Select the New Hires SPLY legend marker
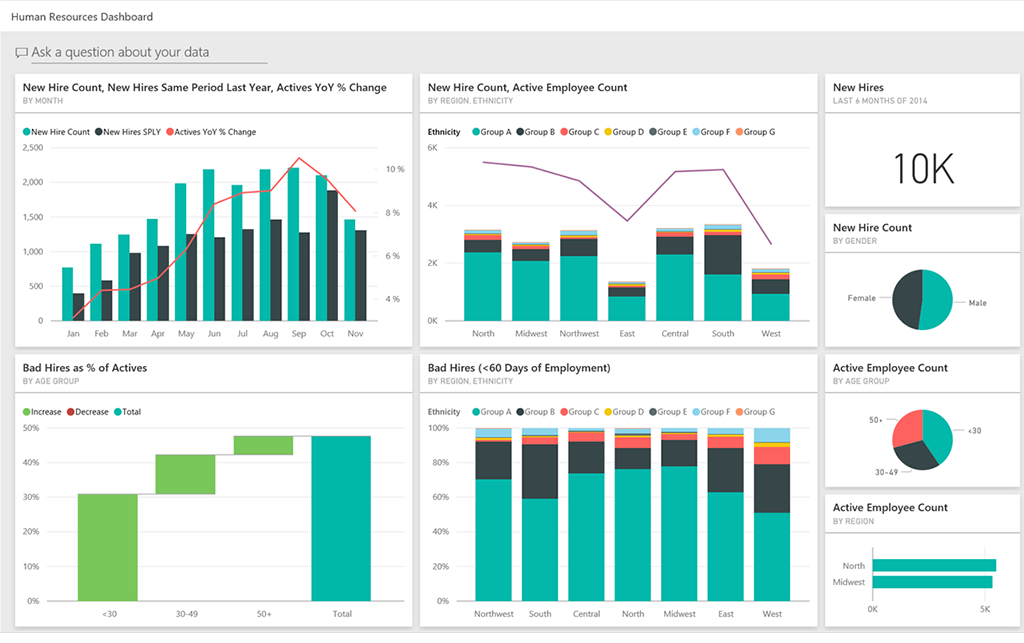Image resolution: width=1024 pixels, height=643 pixels. tap(100, 132)
